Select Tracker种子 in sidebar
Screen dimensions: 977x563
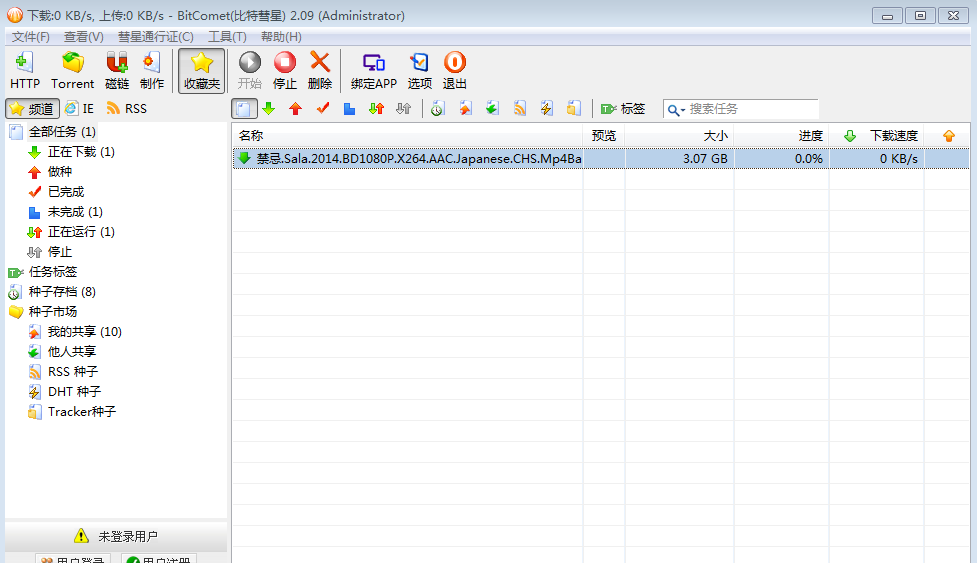(x=82, y=412)
